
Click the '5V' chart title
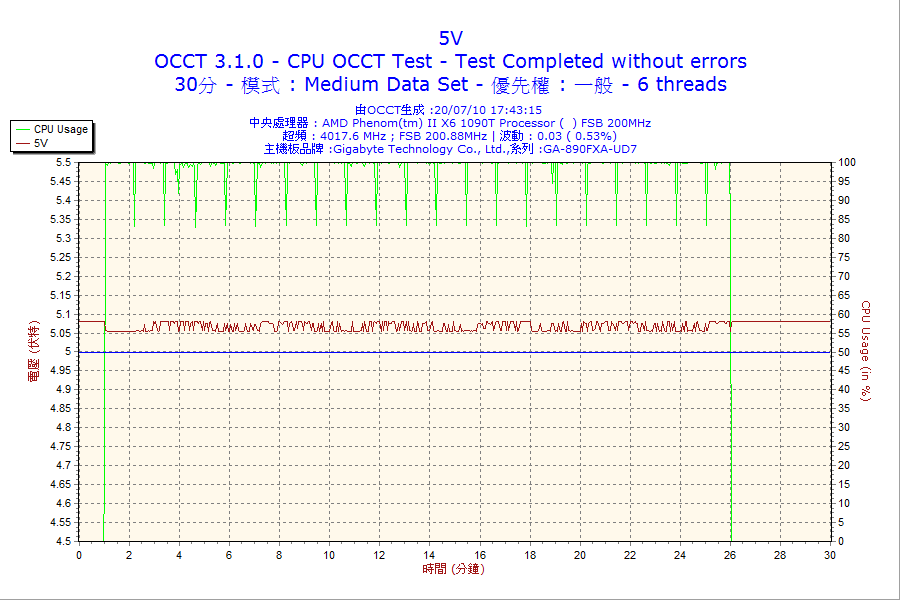pyautogui.click(x=451, y=38)
